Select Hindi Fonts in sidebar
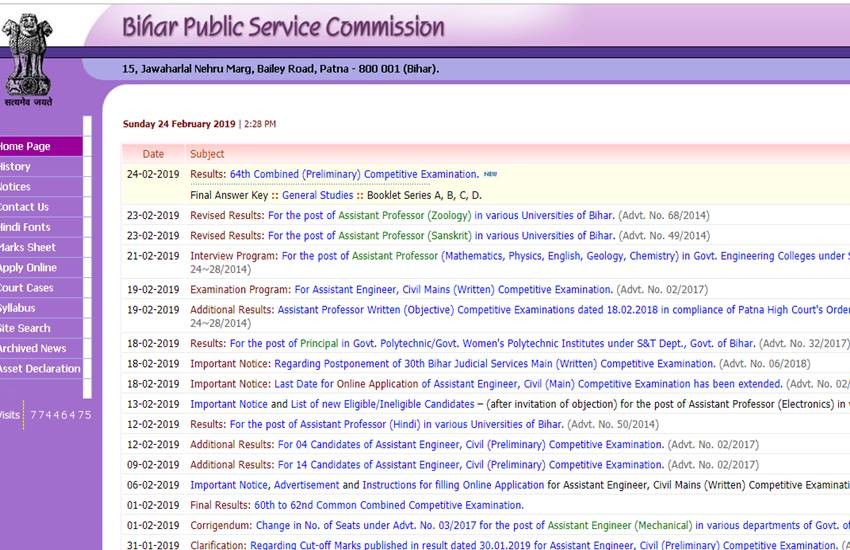 (25, 227)
